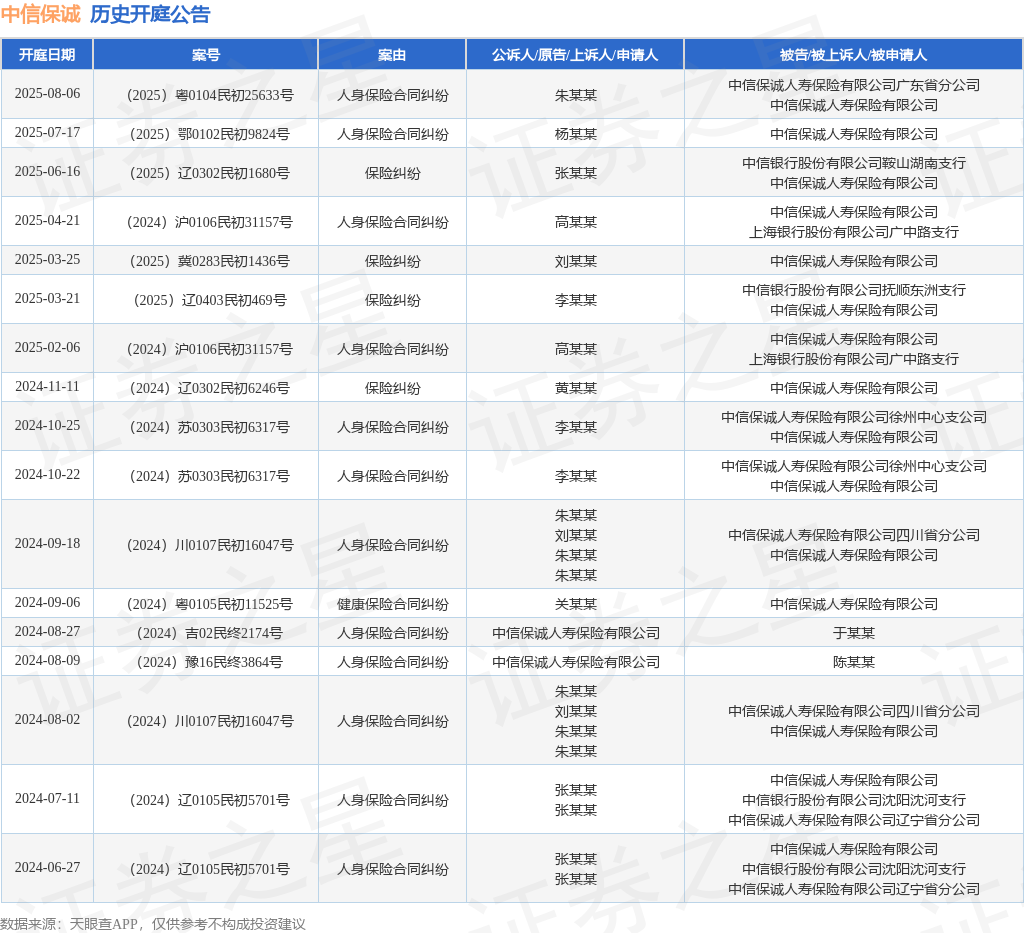The width and height of the screenshot is (1024, 933).
Task: Click 保险纠纷 cell in 2025-06-16 row
Action: (392, 173)
